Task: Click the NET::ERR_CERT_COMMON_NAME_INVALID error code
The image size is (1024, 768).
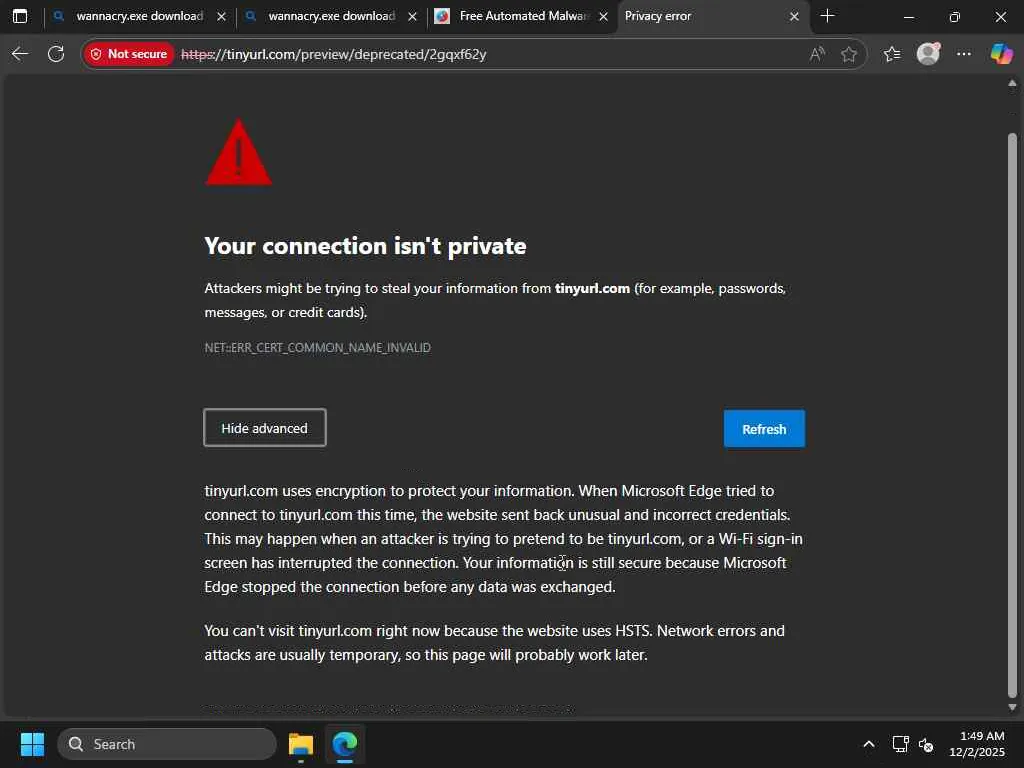Action: coord(317,347)
